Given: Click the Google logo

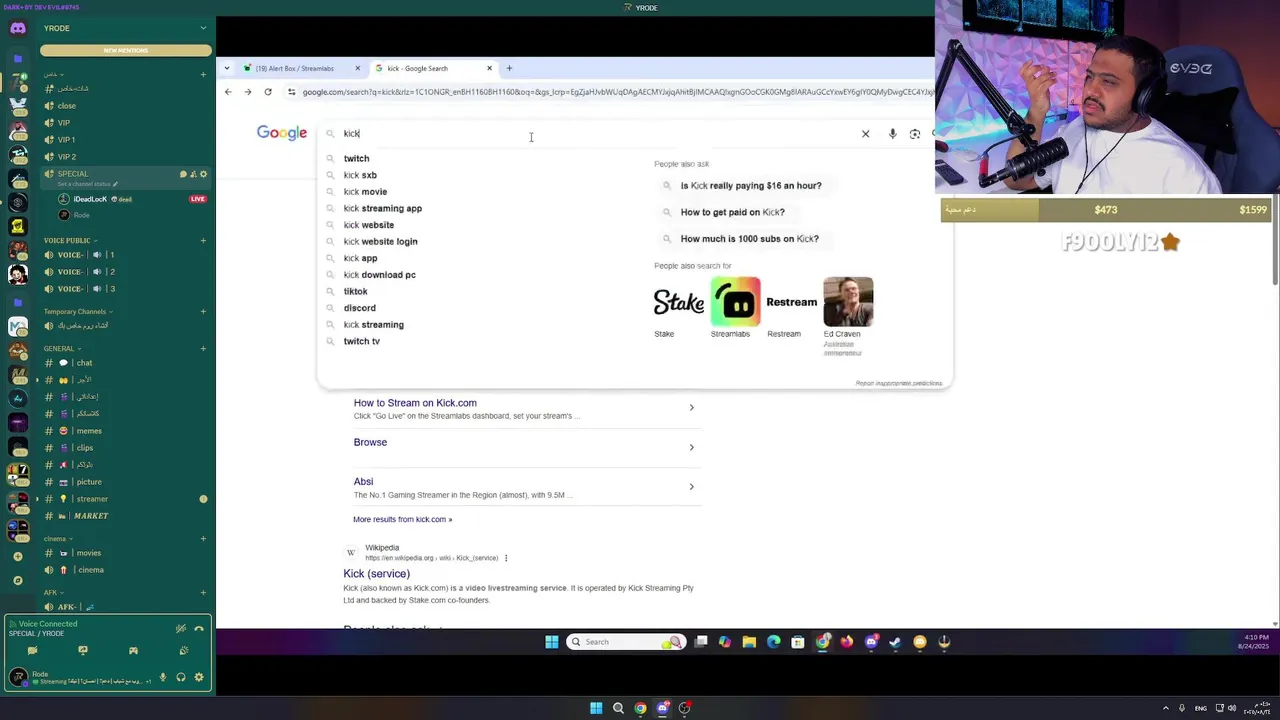Looking at the screenshot, I should click(282, 133).
